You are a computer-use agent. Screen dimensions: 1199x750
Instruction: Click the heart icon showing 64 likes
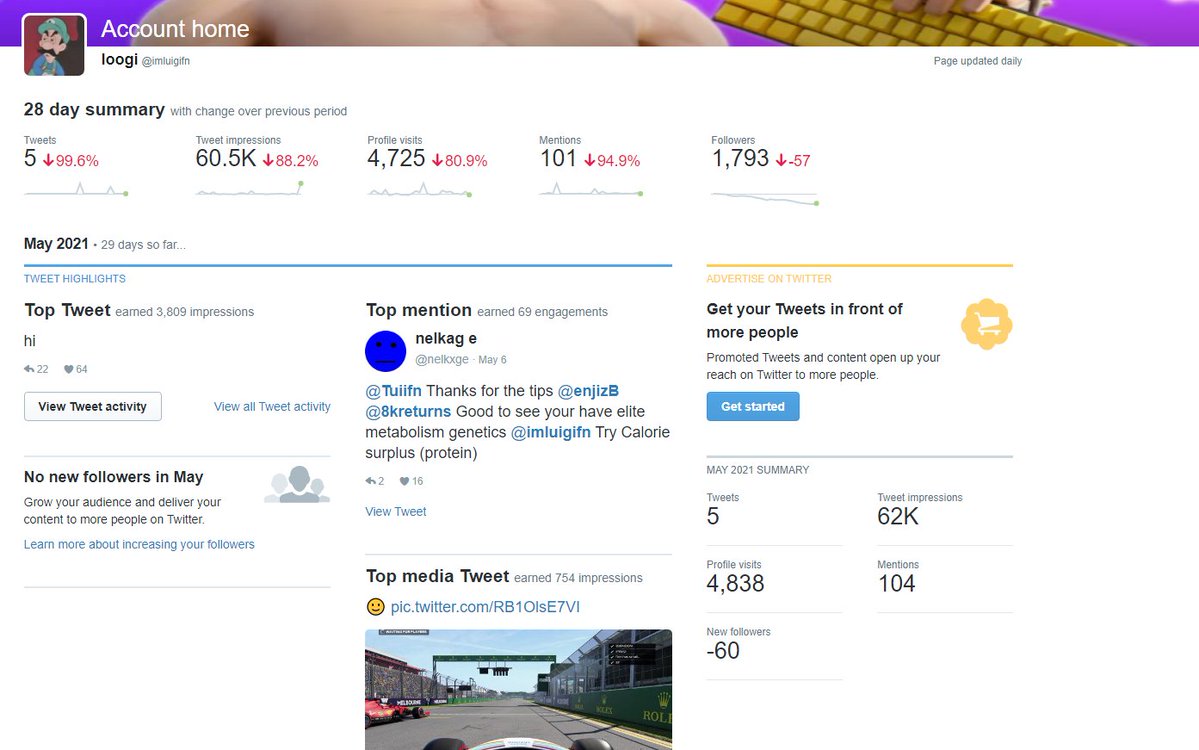pyautogui.click(x=69, y=369)
